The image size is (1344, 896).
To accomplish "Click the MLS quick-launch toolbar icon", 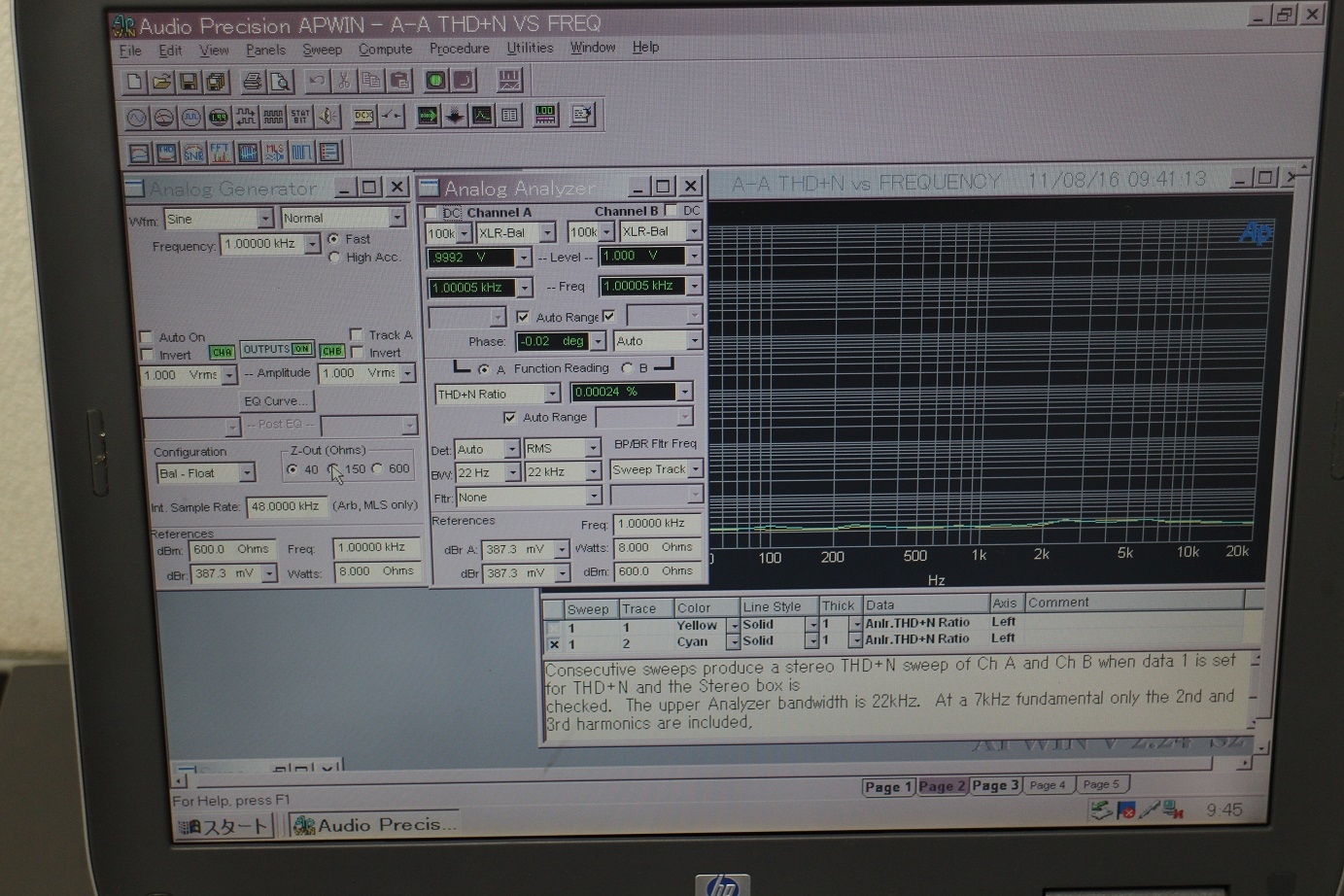I will click(275, 153).
